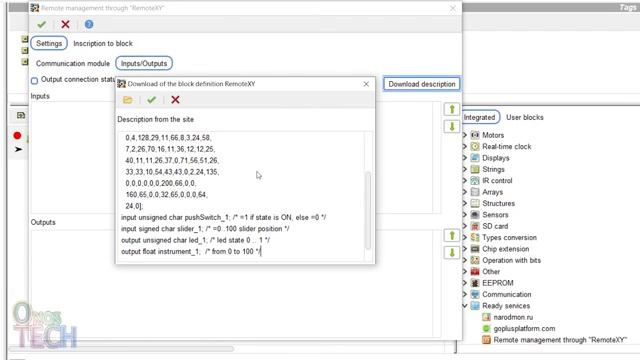Viewport: 640px width, 360px height.
Task: Click the horizontal scrollbar at window bottom
Action: click(121, 349)
